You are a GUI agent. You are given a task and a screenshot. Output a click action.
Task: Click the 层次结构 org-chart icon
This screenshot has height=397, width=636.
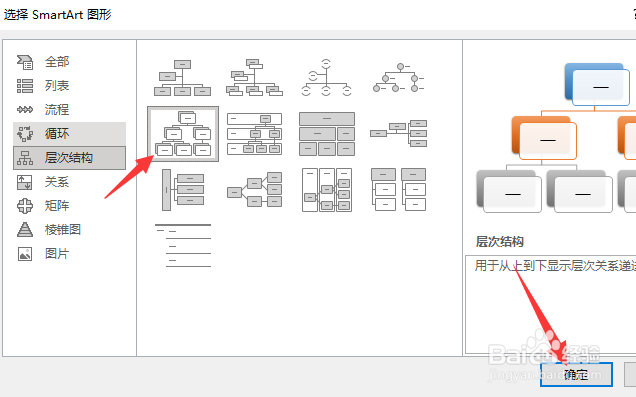tap(25, 158)
